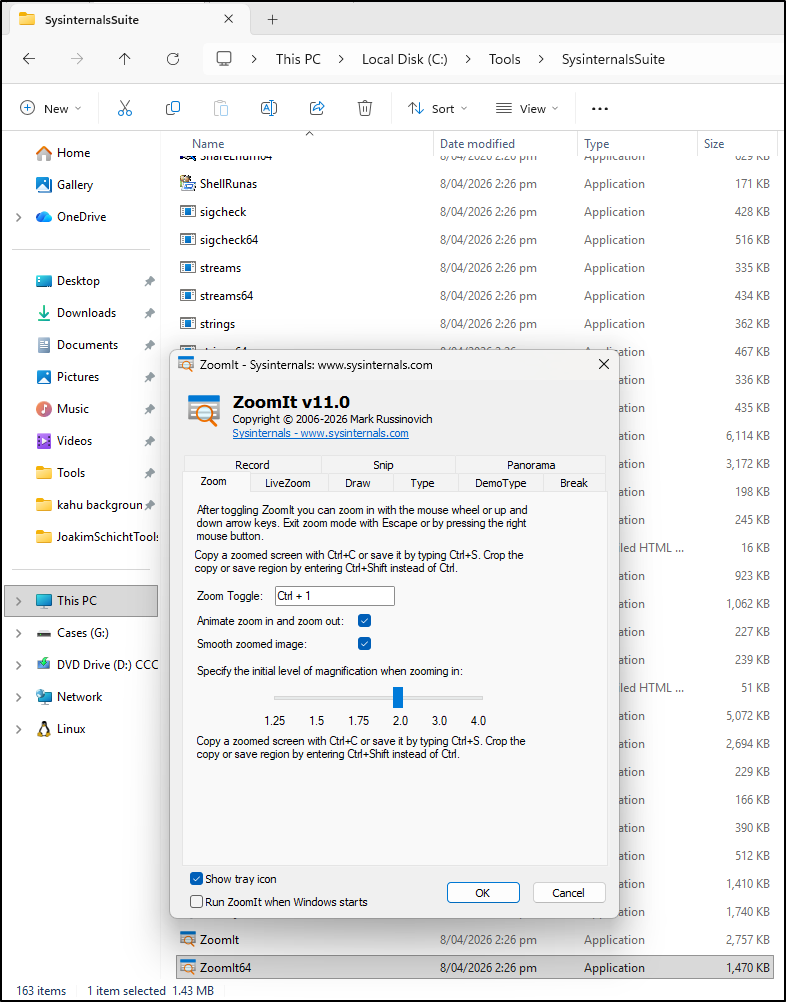
Task: Click the monitor icon in address bar
Action: (224, 59)
